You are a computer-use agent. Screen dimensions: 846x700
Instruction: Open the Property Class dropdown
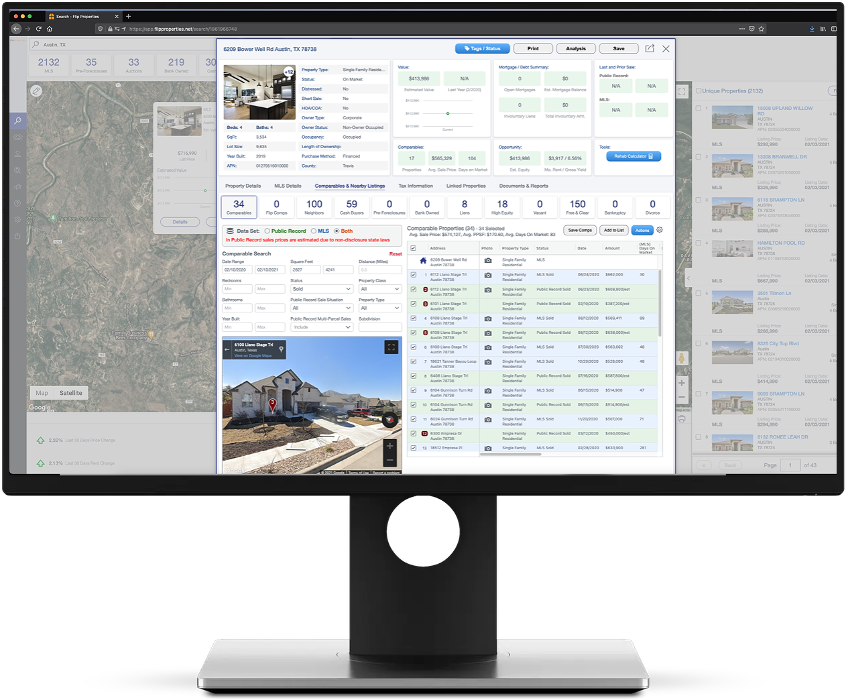pyautogui.click(x=380, y=289)
